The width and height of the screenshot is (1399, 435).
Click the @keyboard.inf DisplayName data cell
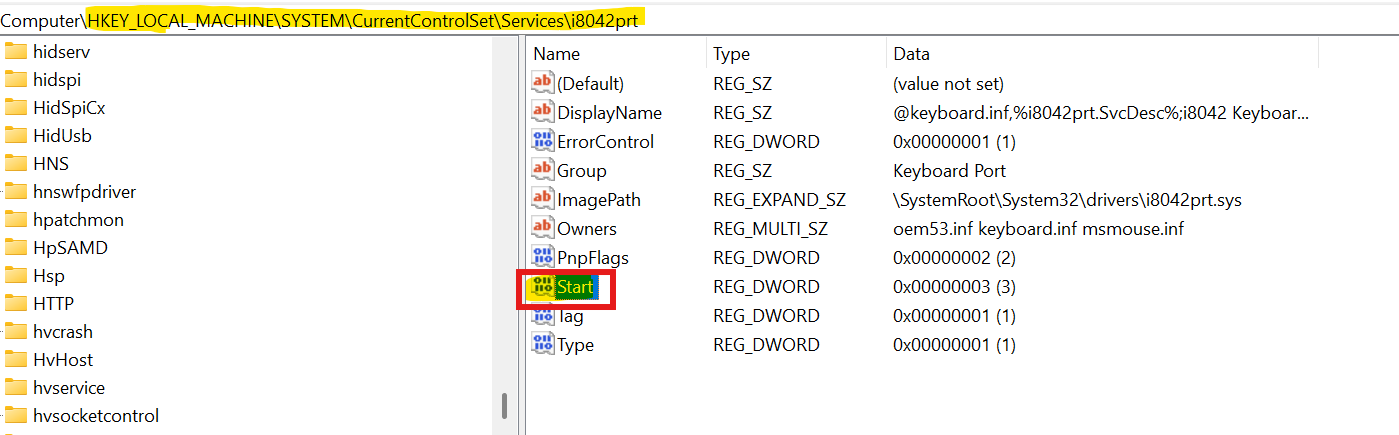[x=1100, y=112]
